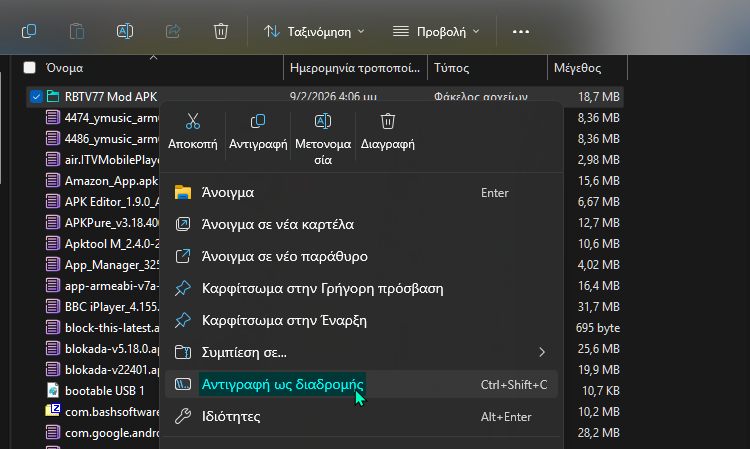Sort by the Μέγεθος column header
This screenshot has height=449, width=750.
pos(576,68)
